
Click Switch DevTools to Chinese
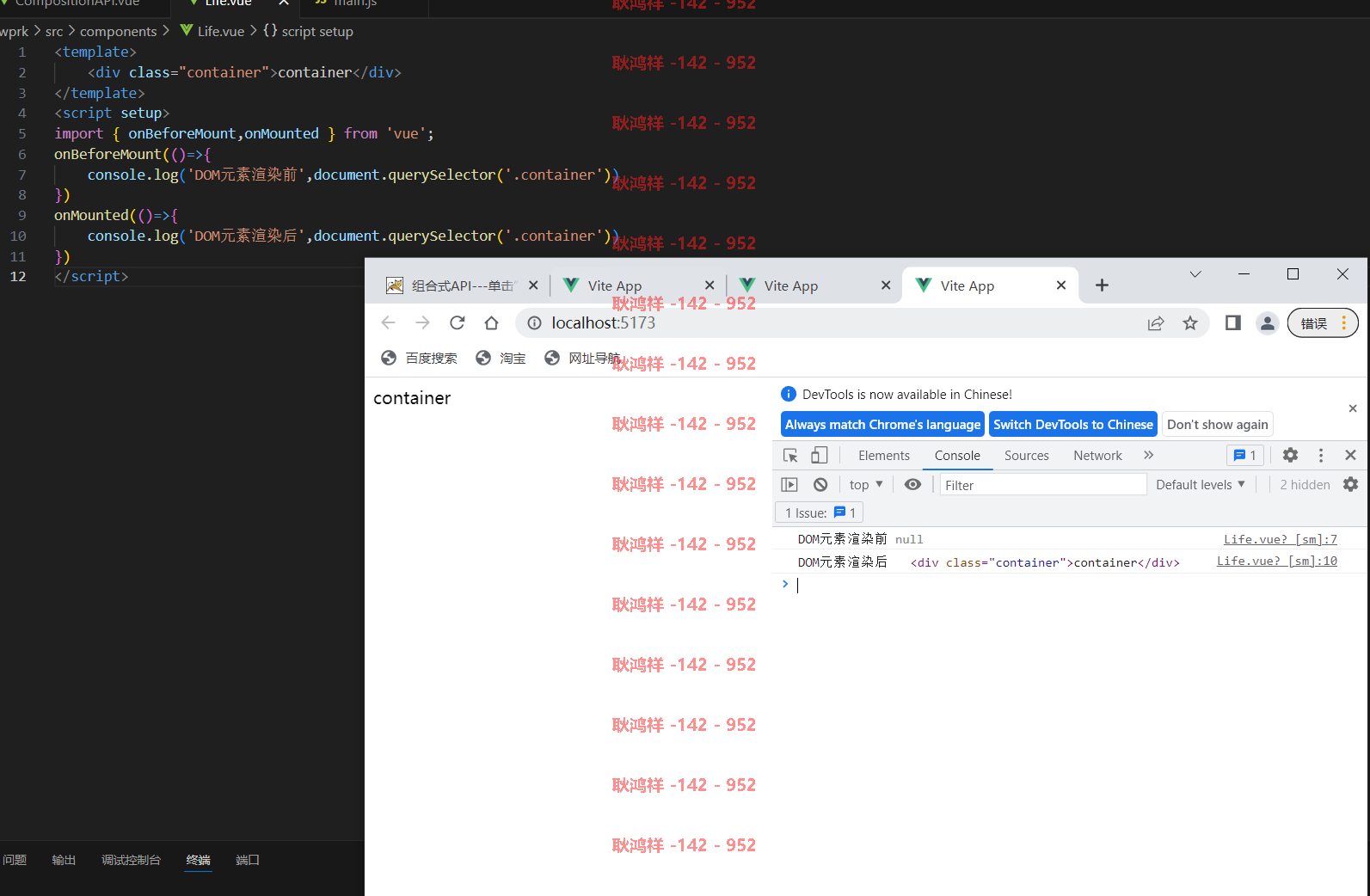coord(1073,425)
